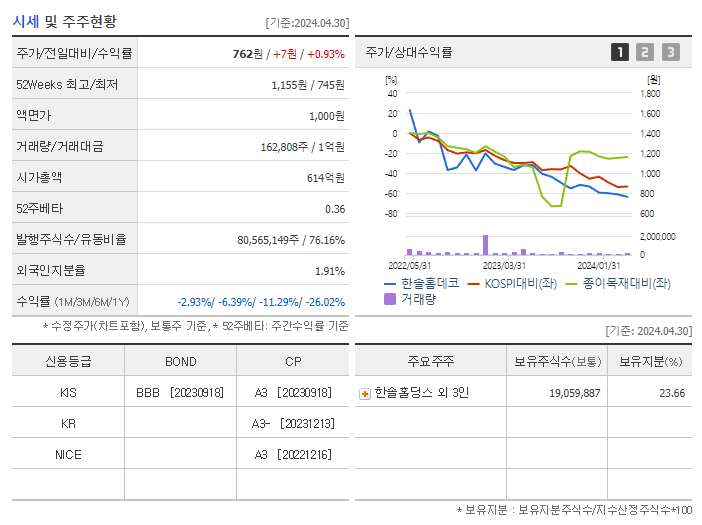This screenshot has width=702, height=525.
Task: Select the NICE A3 [20221216] rating
Action: coord(293,455)
